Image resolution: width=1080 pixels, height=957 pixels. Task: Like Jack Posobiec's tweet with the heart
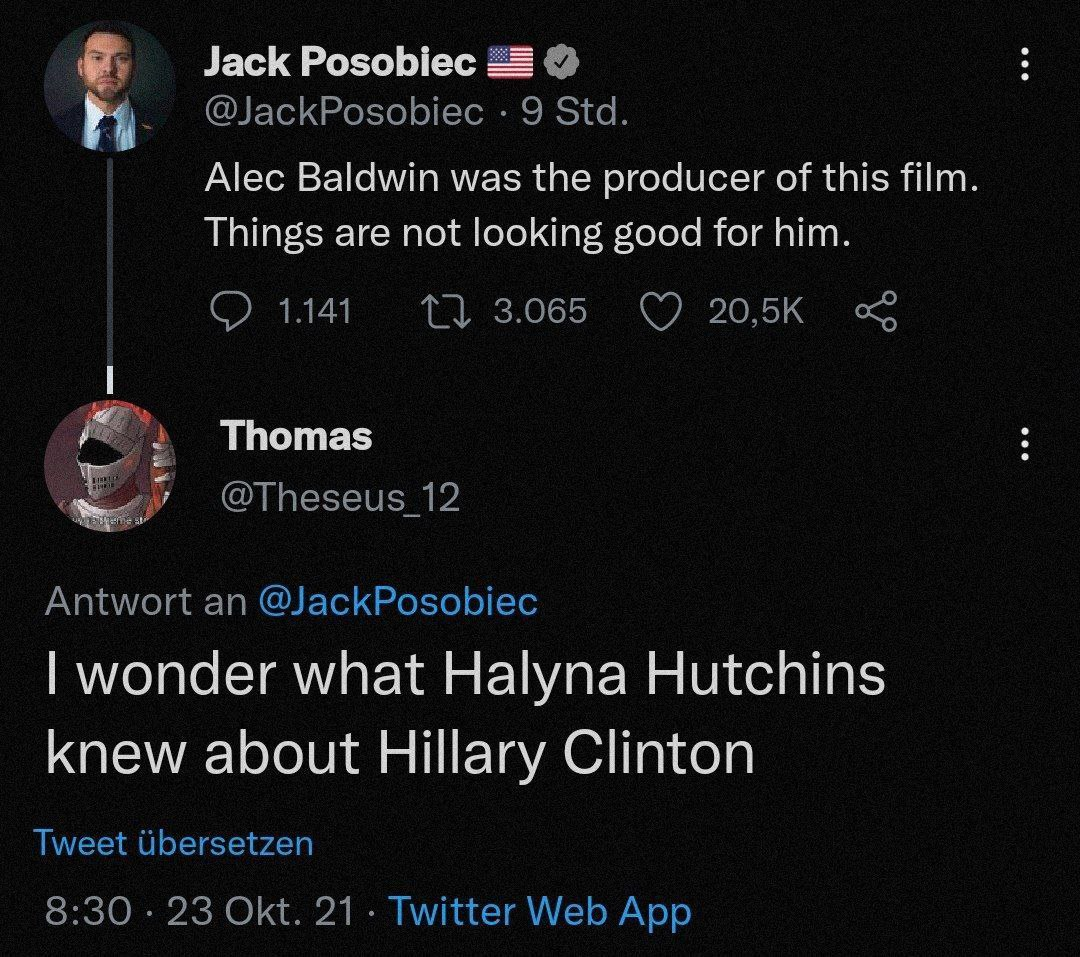pos(659,312)
